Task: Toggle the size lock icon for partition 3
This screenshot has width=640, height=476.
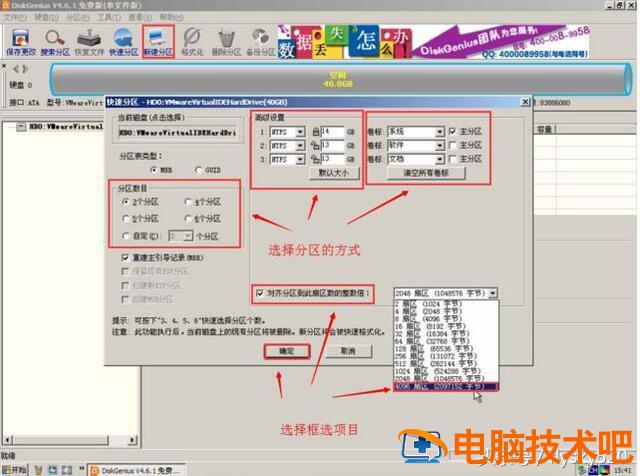Action: pyautogui.click(x=316, y=159)
